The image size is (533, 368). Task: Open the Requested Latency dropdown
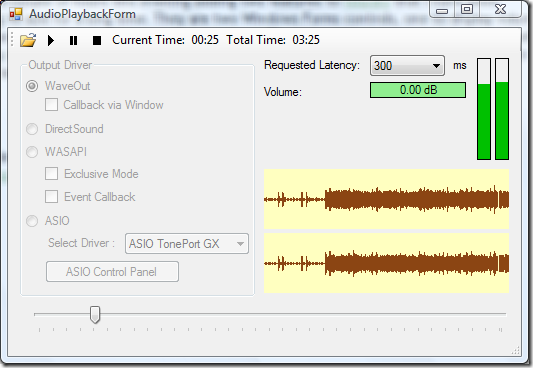coord(407,65)
